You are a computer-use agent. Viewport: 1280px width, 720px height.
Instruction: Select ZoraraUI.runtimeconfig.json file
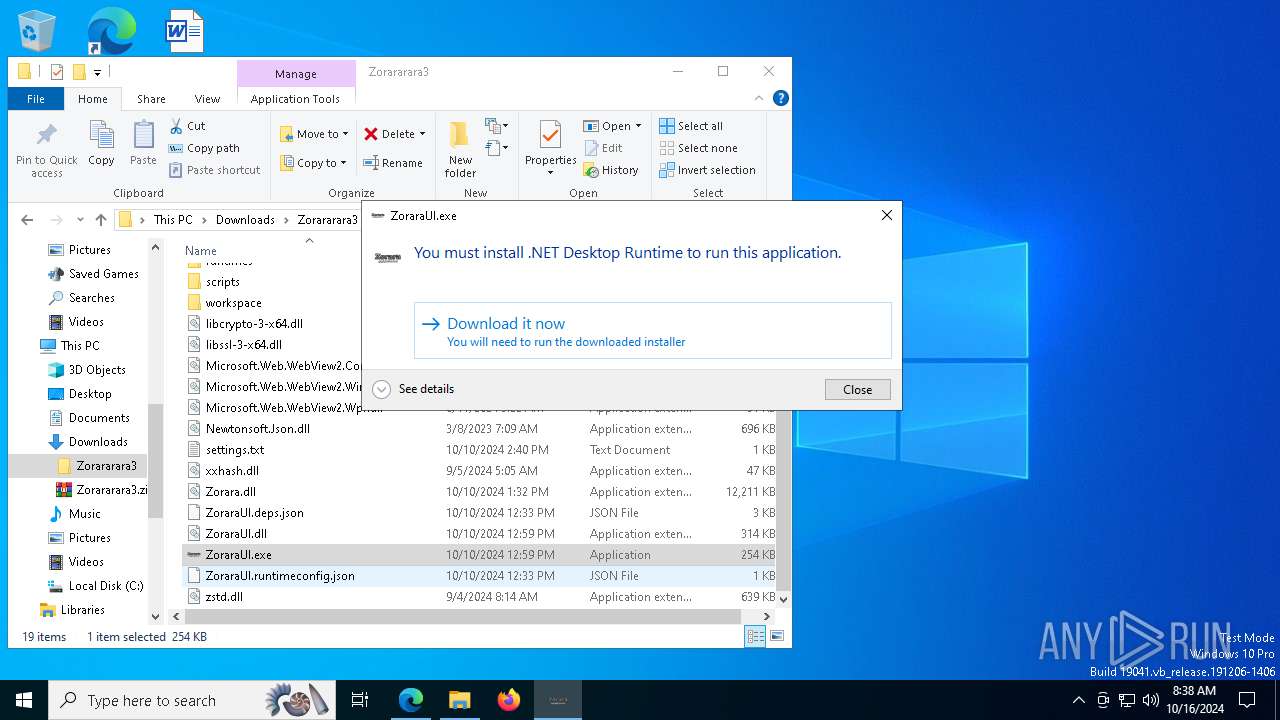280,576
